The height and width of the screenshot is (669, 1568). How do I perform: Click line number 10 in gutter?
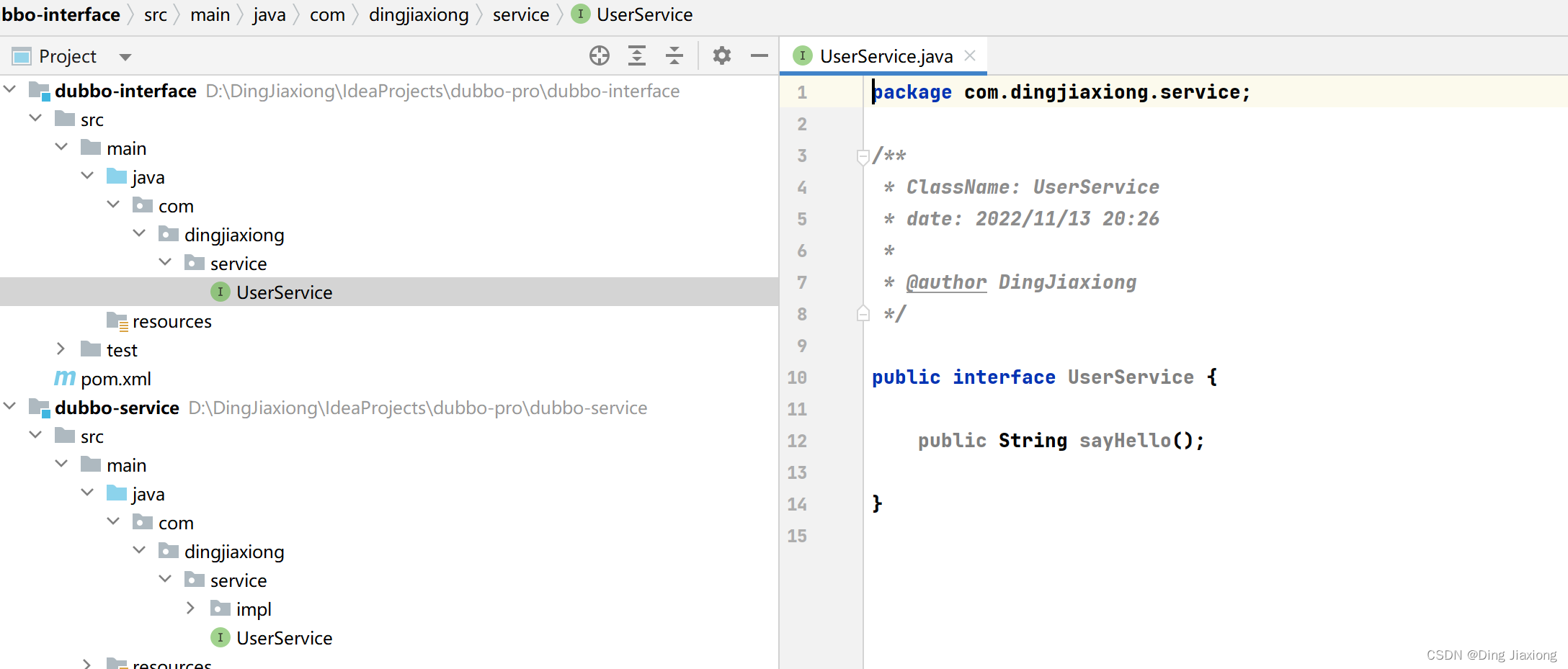click(x=797, y=377)
